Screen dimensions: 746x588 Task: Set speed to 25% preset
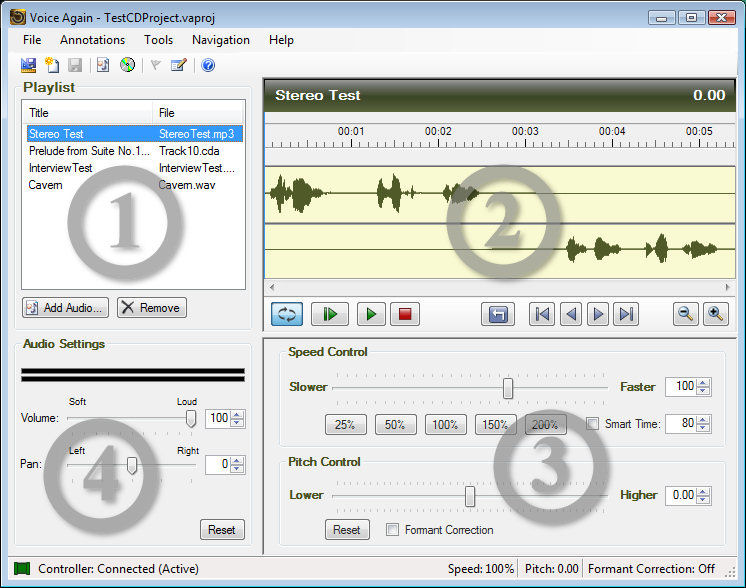(x=345, y=424)
